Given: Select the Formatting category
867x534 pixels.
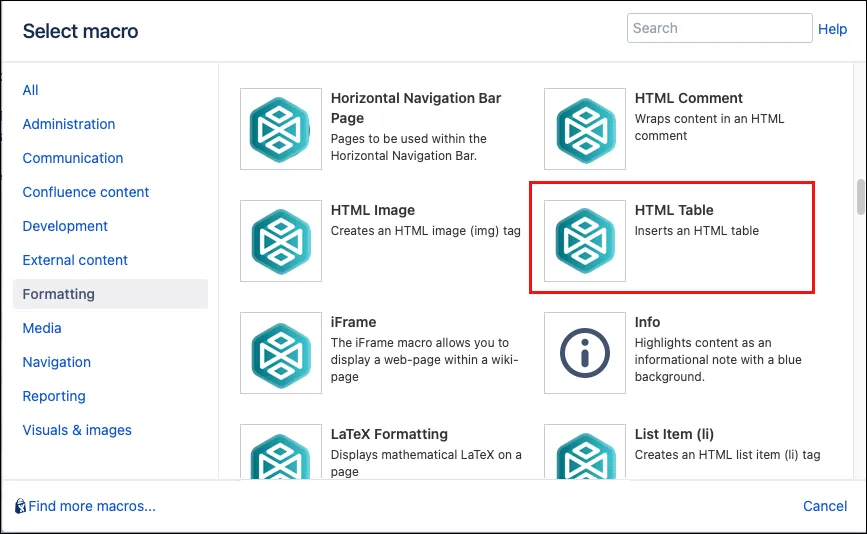Looking at the screenshot, I should [111, 294].
